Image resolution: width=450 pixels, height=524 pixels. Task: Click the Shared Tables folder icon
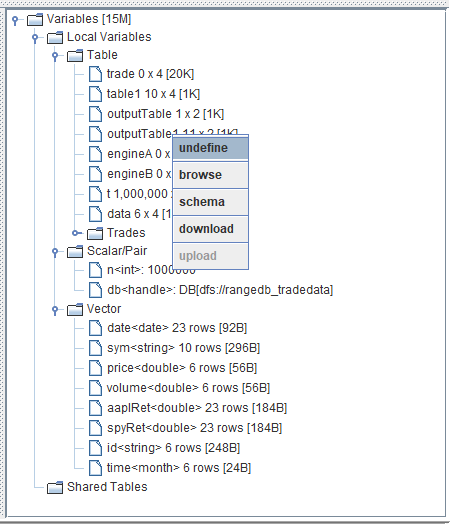(x=55, y=487)
